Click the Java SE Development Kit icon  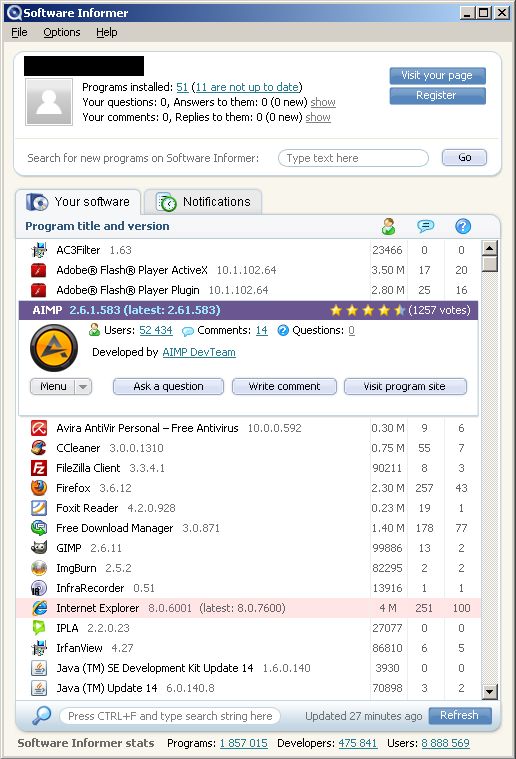[x=39, y=668]
